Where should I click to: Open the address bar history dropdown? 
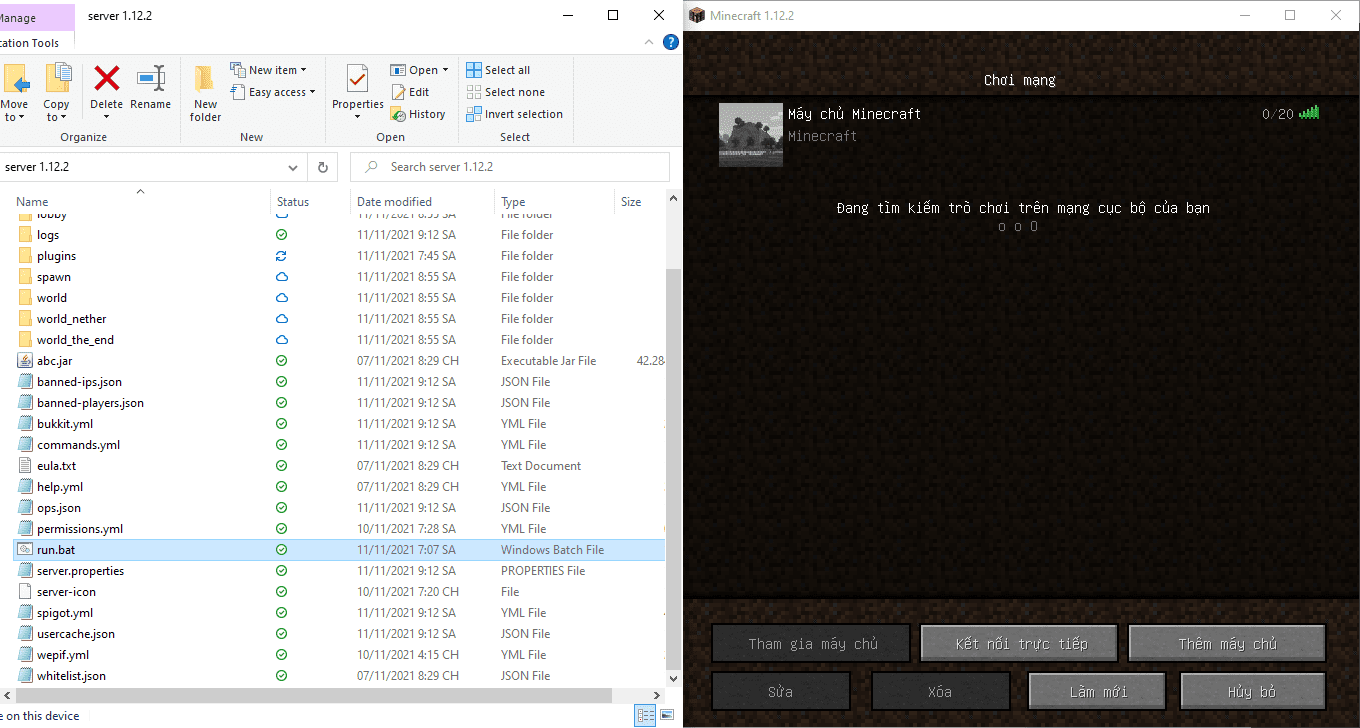pyautogui.click(x=293, y=167)
